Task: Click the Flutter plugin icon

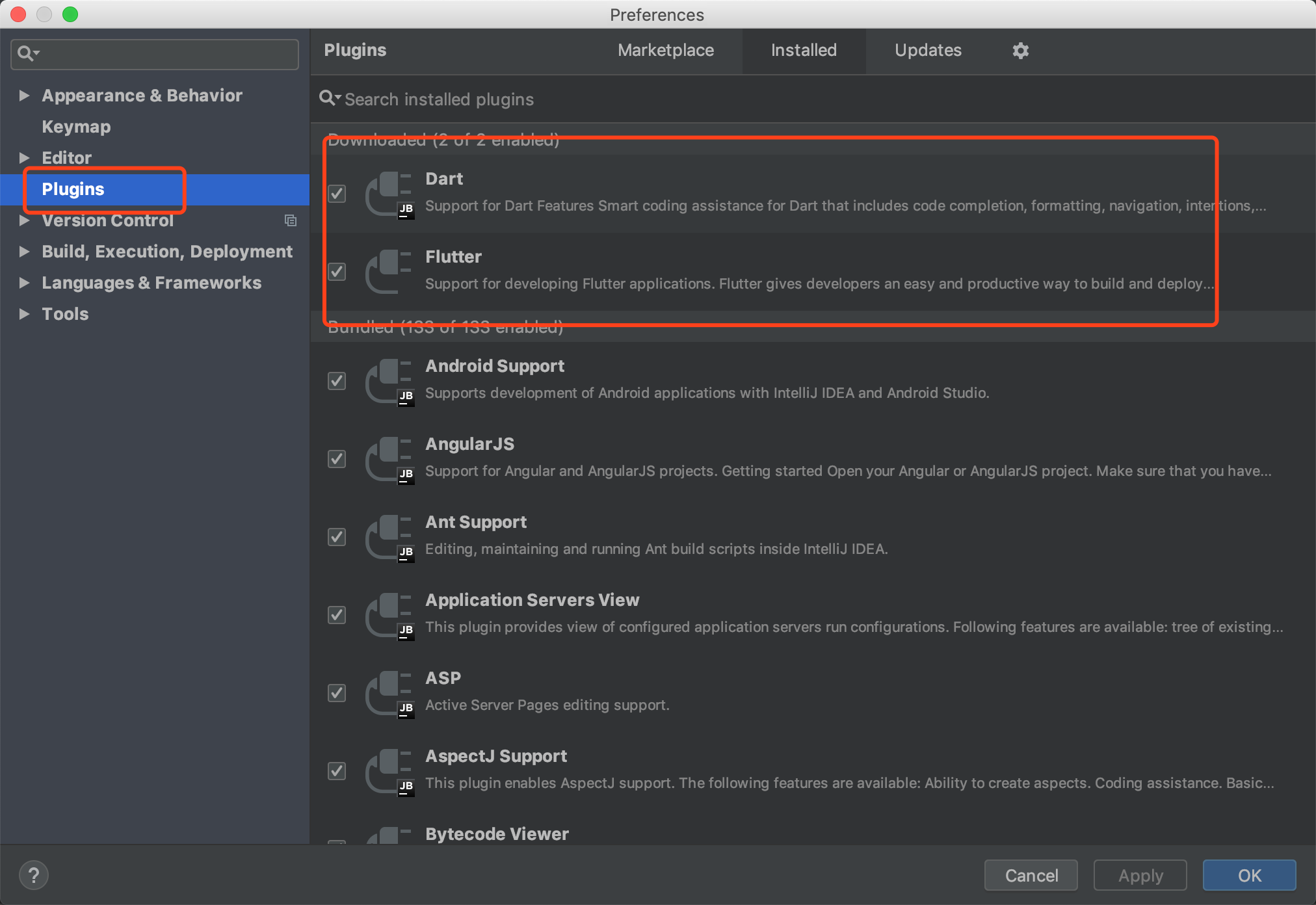Action: [389, 272]
